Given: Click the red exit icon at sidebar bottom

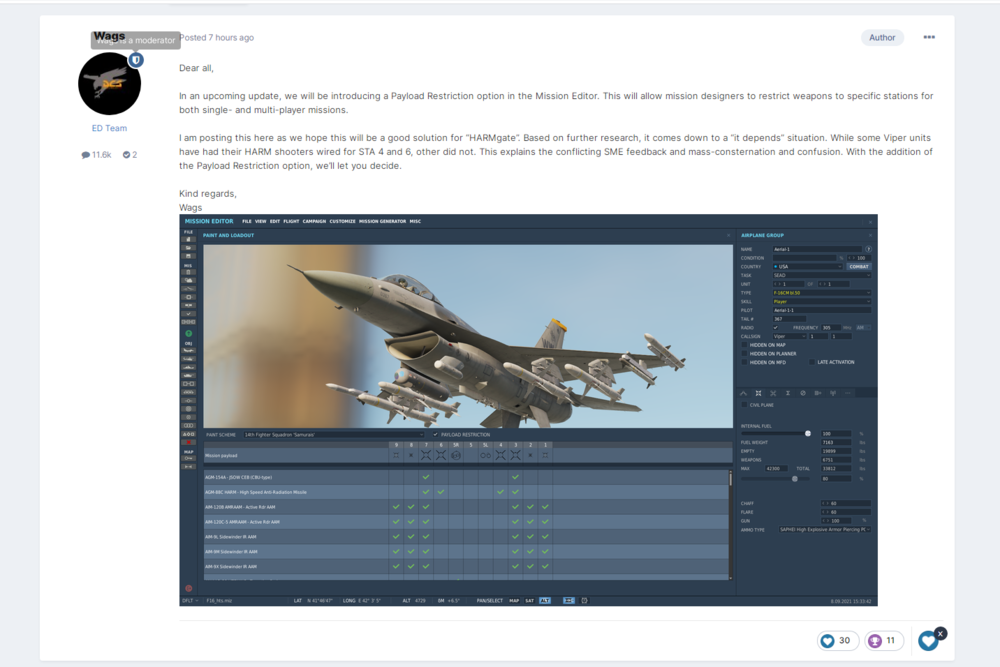Looking at the screenshot, I should click(x=188, y=588).
